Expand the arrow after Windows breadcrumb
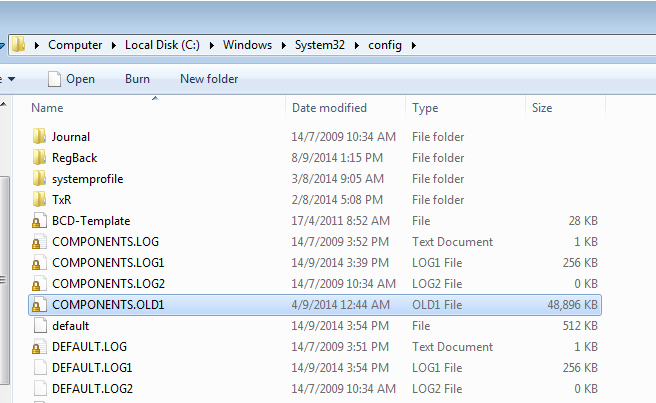 click(x=284, y=45)
